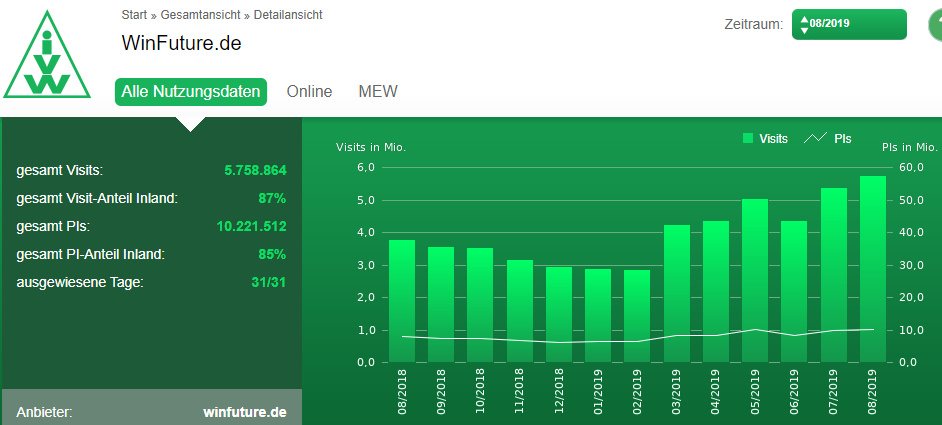Image resolution: width=942 pixels, height=425 pixels.
Task: Click the 'gesamt PIs:' label
Action: pos(53,227)
